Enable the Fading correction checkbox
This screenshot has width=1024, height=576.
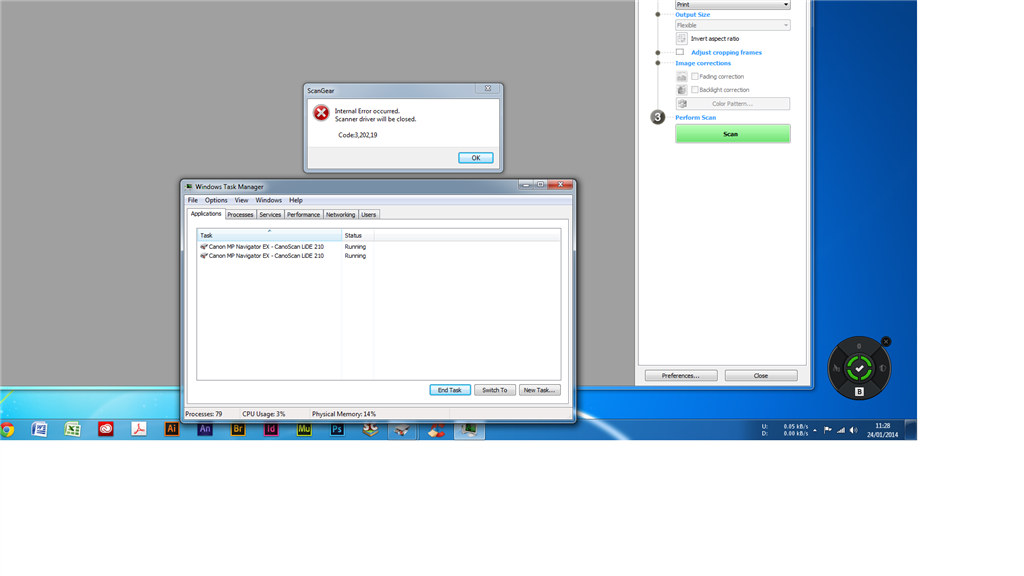tap(695, 76)
